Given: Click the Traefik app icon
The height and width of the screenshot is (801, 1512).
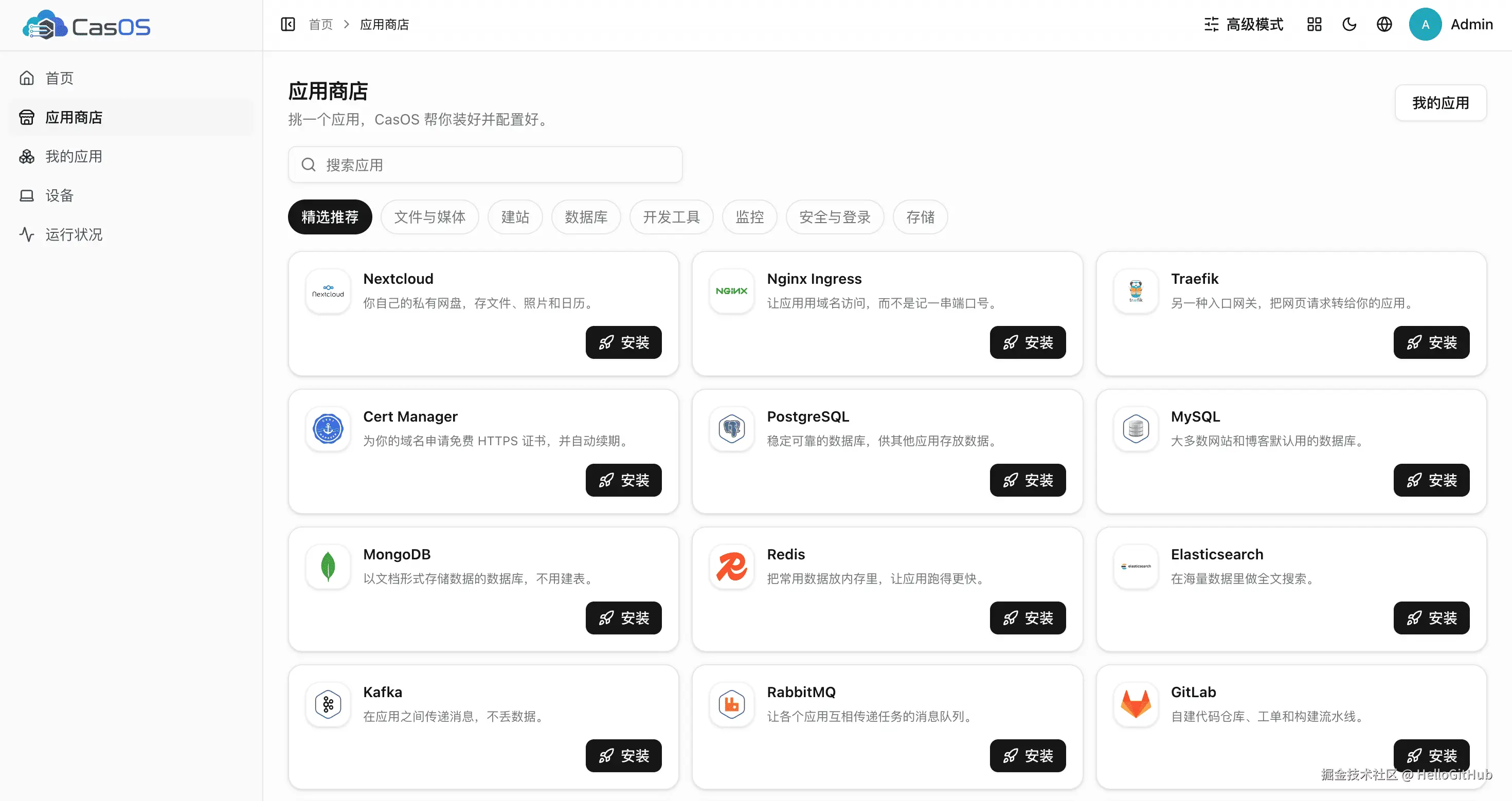Looking at the screenshot, I should [x=1136, y=291].
